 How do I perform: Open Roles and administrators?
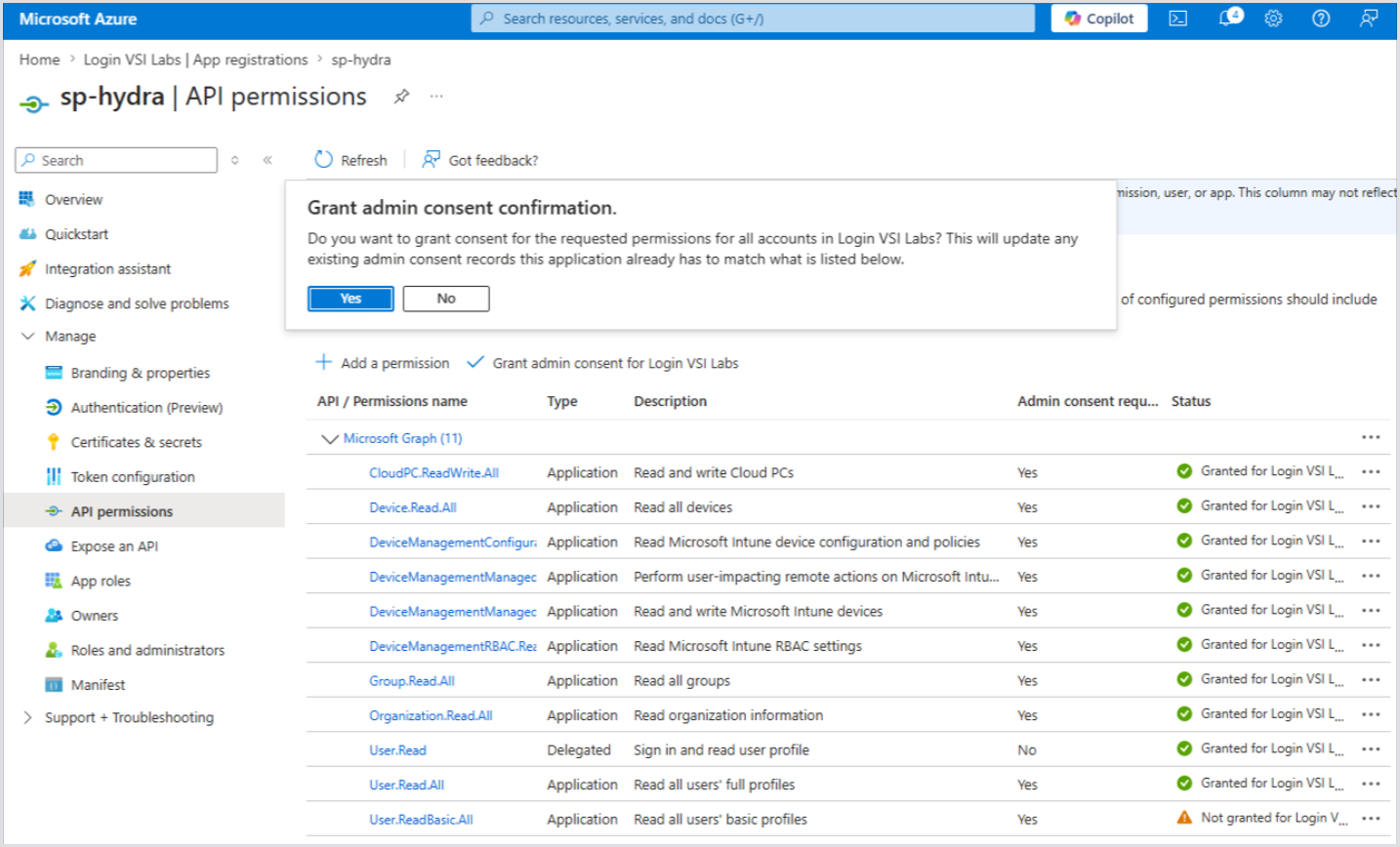[147, 650]
